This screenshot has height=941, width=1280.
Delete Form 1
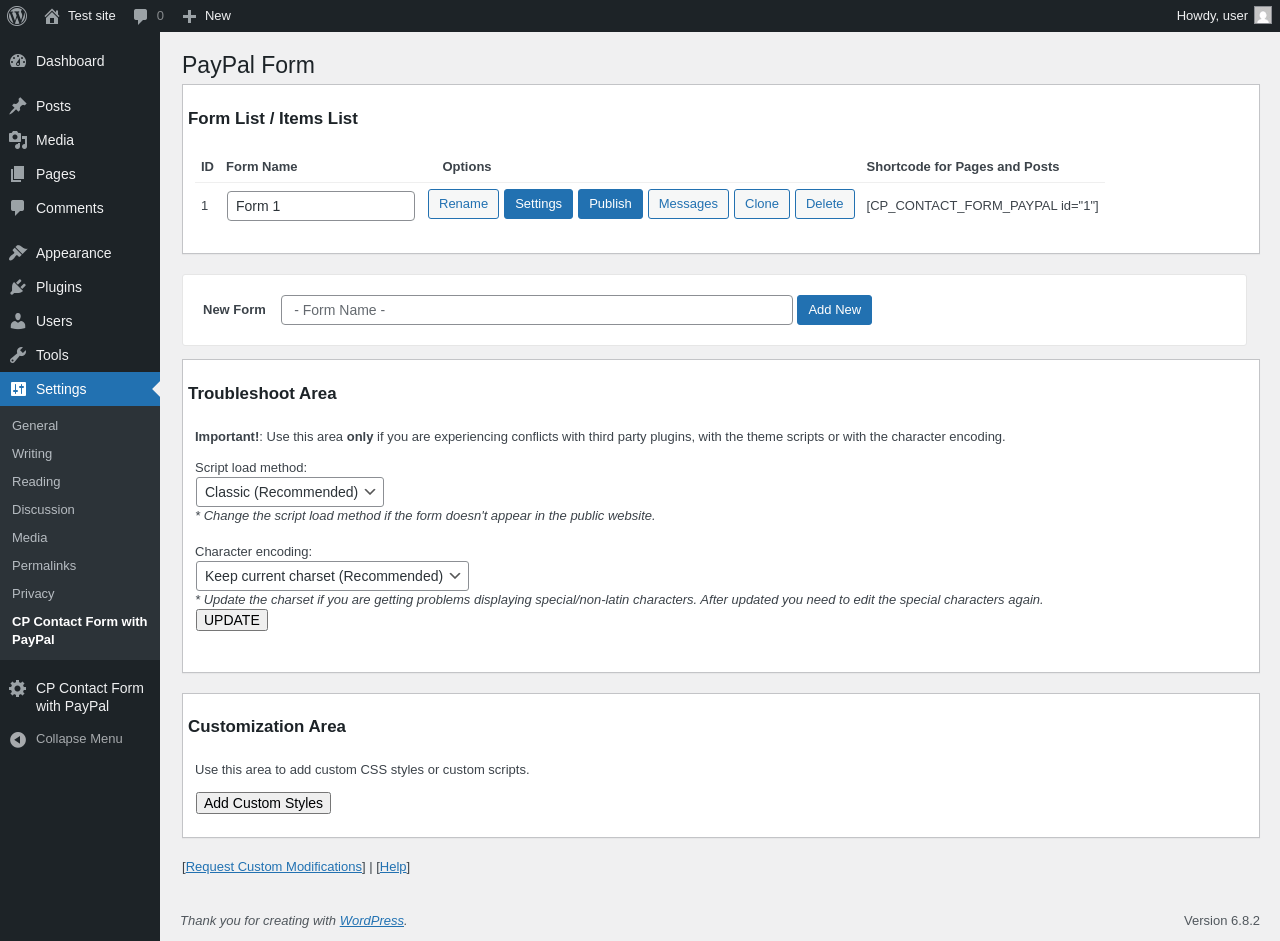click(x=825, y=204)
